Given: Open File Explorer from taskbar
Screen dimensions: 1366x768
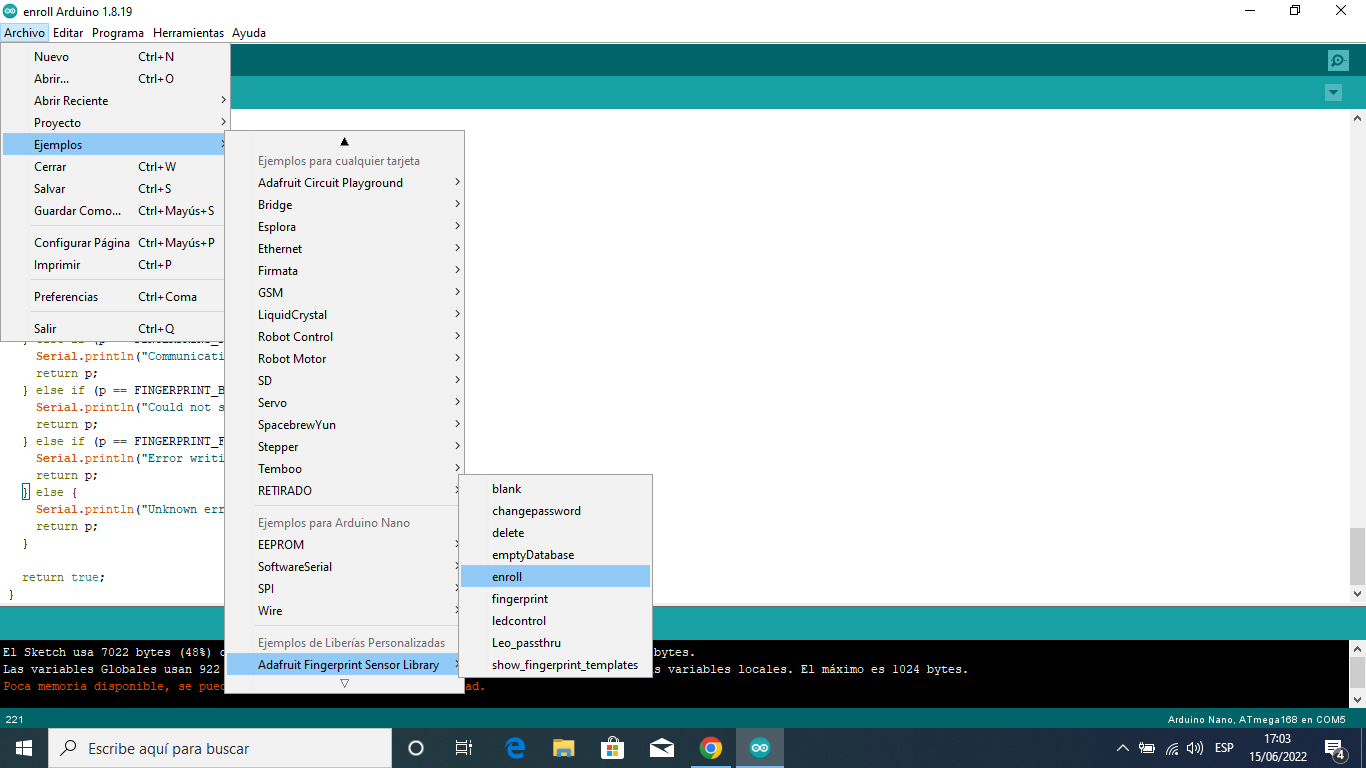Looking at the screenshot, I should (564, 748).
